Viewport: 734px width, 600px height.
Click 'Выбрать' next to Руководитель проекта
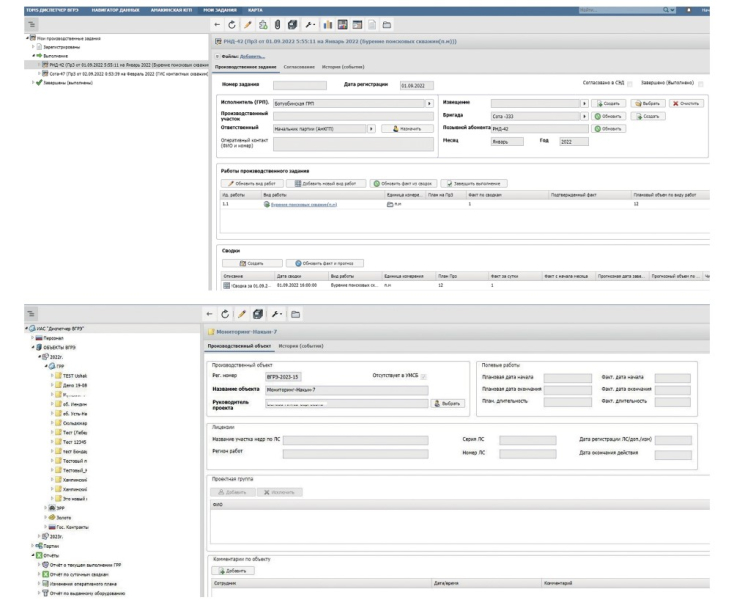tap(448, 403)
